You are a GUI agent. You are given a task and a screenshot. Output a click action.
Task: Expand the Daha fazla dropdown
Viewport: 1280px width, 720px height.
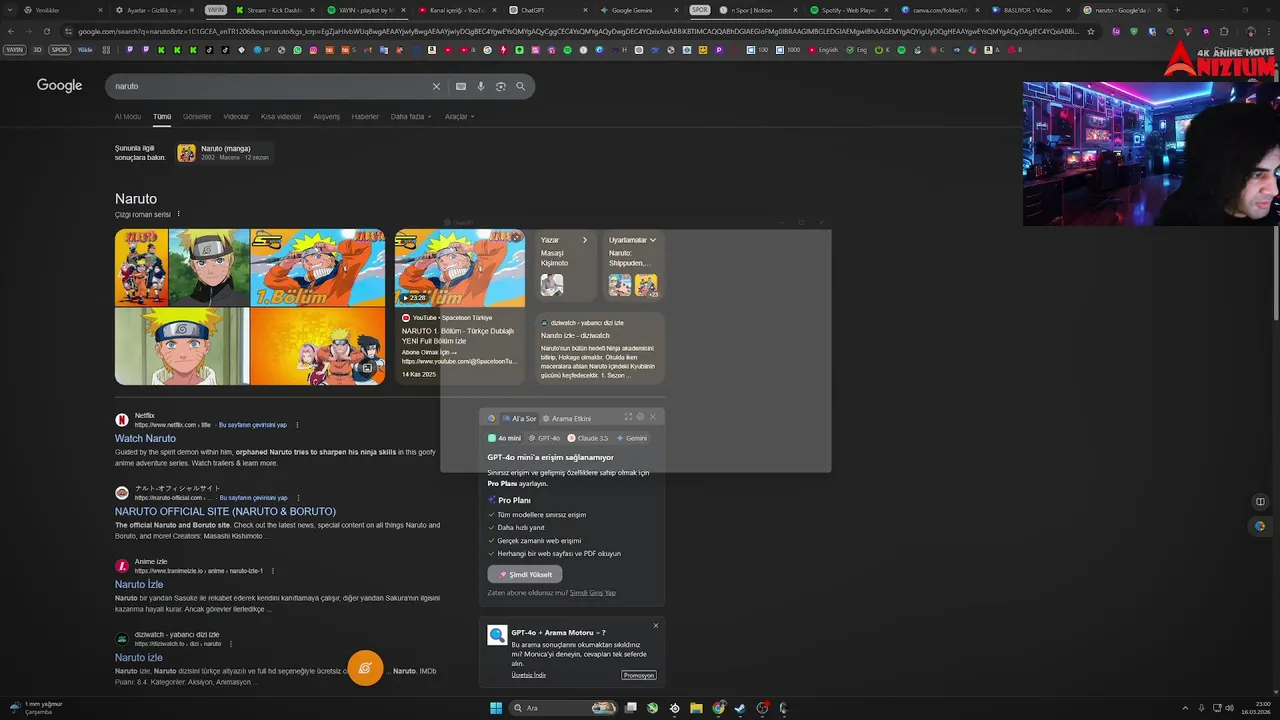411,116
